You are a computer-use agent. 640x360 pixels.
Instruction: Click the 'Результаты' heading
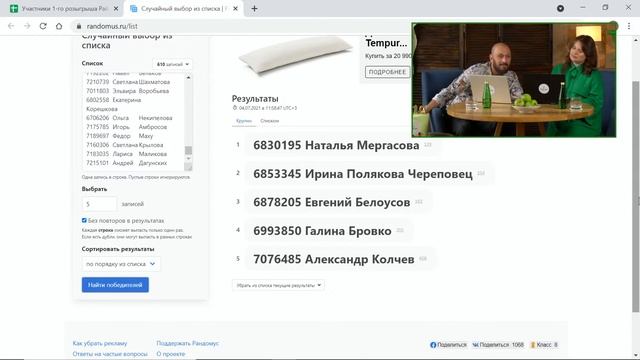coord(255,98)
